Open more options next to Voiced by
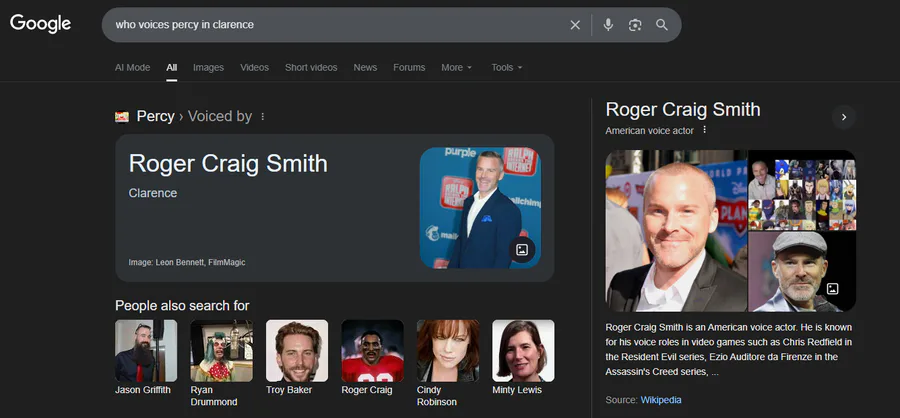 click(x=263, y=117)
